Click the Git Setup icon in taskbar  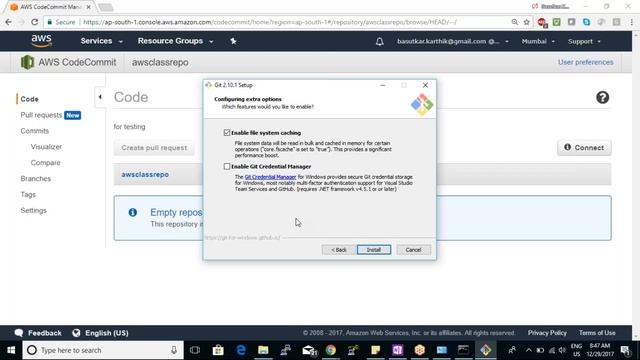[x=485, y=350]
